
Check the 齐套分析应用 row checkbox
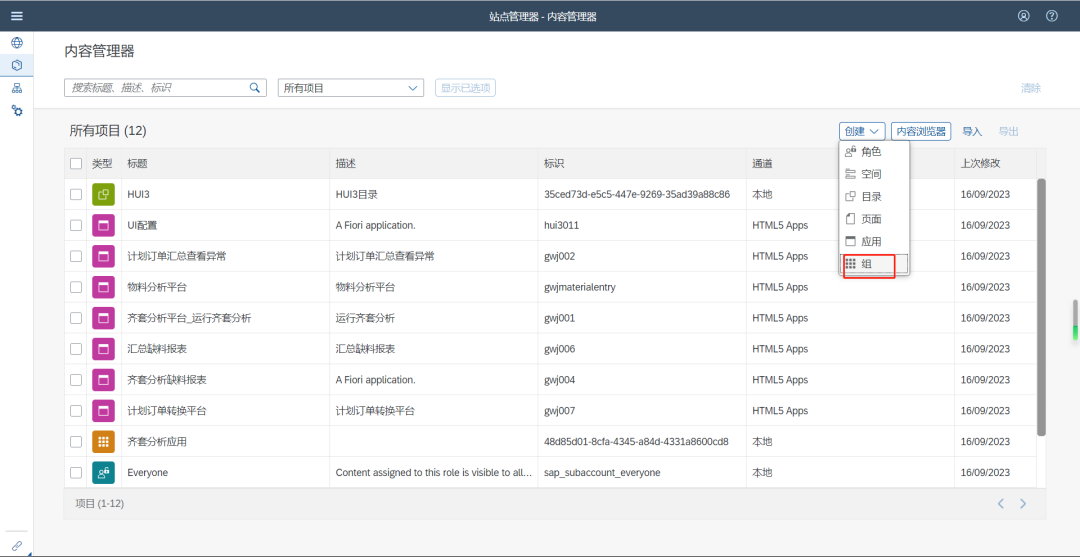[x=76, y=441]
